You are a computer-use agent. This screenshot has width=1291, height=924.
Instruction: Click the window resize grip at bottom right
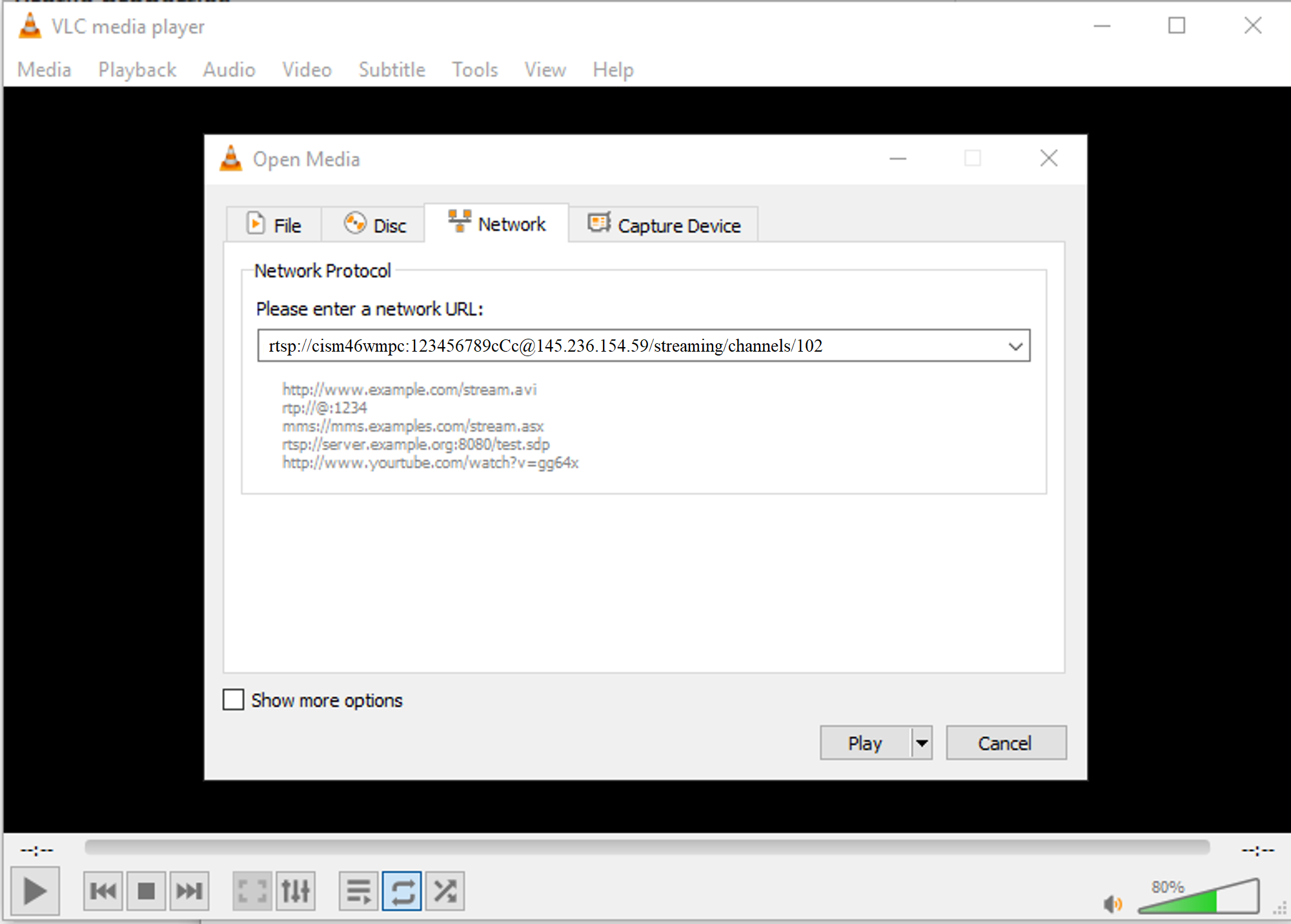tap(1279, 909)
